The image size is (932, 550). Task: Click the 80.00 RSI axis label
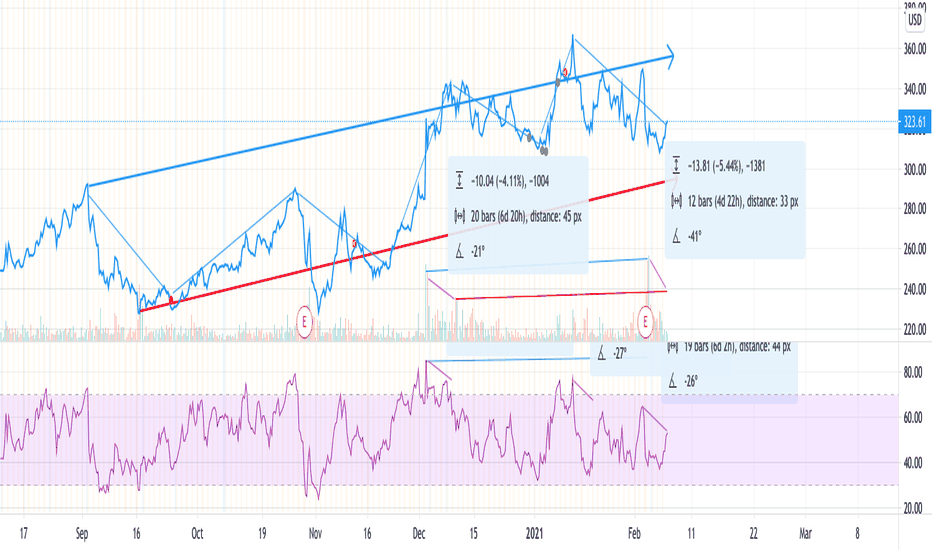[x=913, y=373]
